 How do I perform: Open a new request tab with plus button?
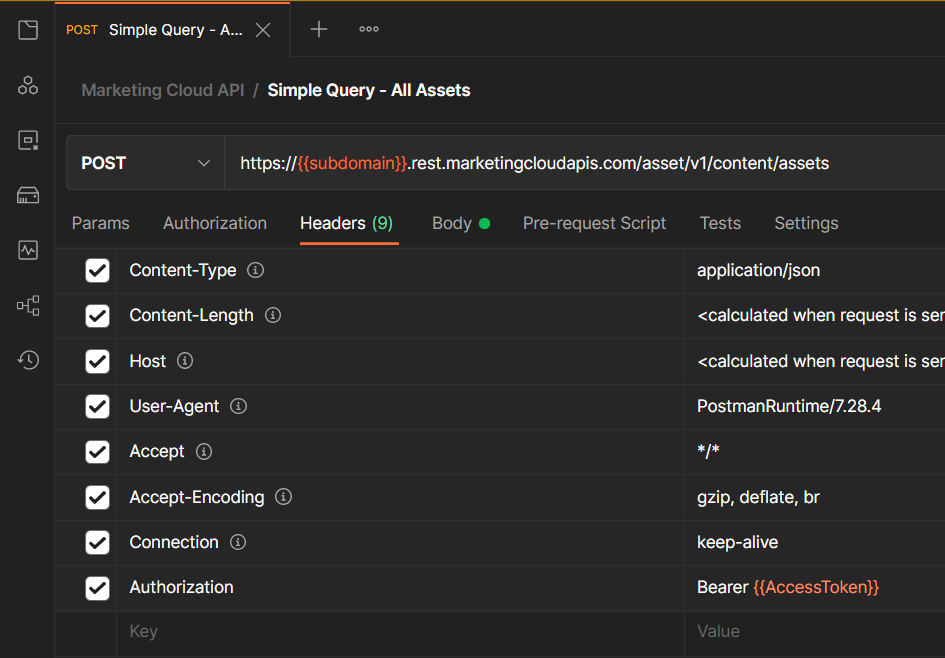click(x=318, y=29)
